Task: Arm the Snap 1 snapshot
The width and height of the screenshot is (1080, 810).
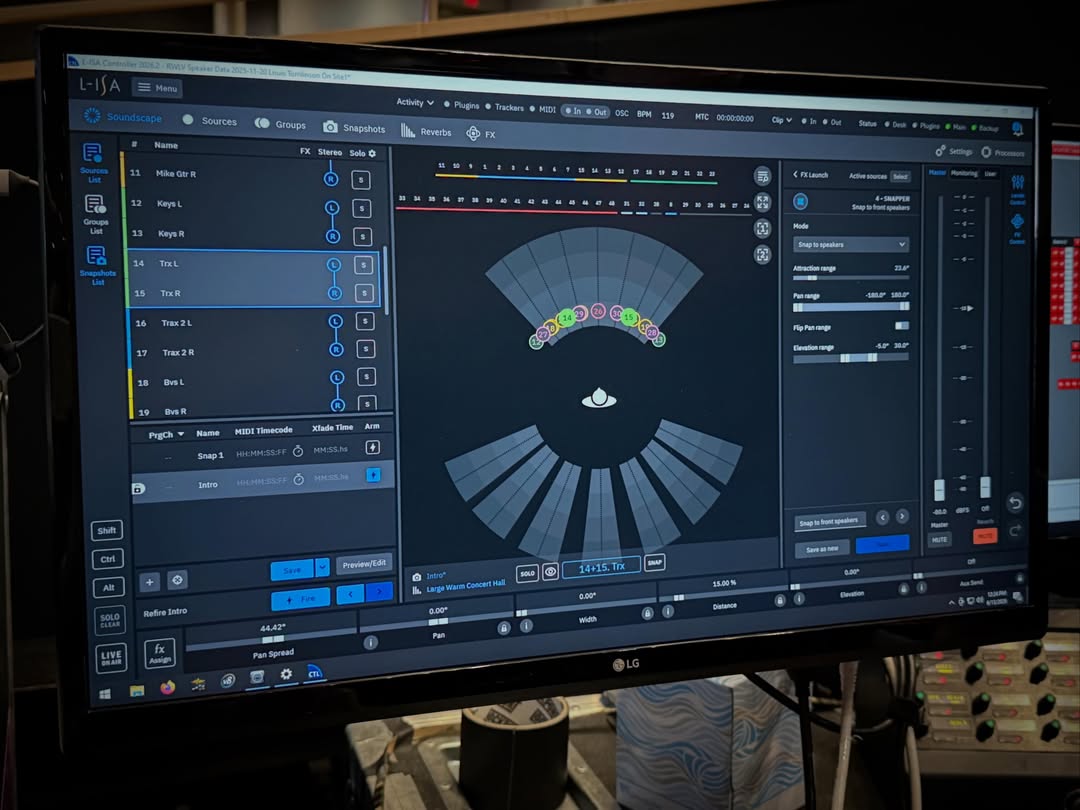Action: [x=372, y=448]
